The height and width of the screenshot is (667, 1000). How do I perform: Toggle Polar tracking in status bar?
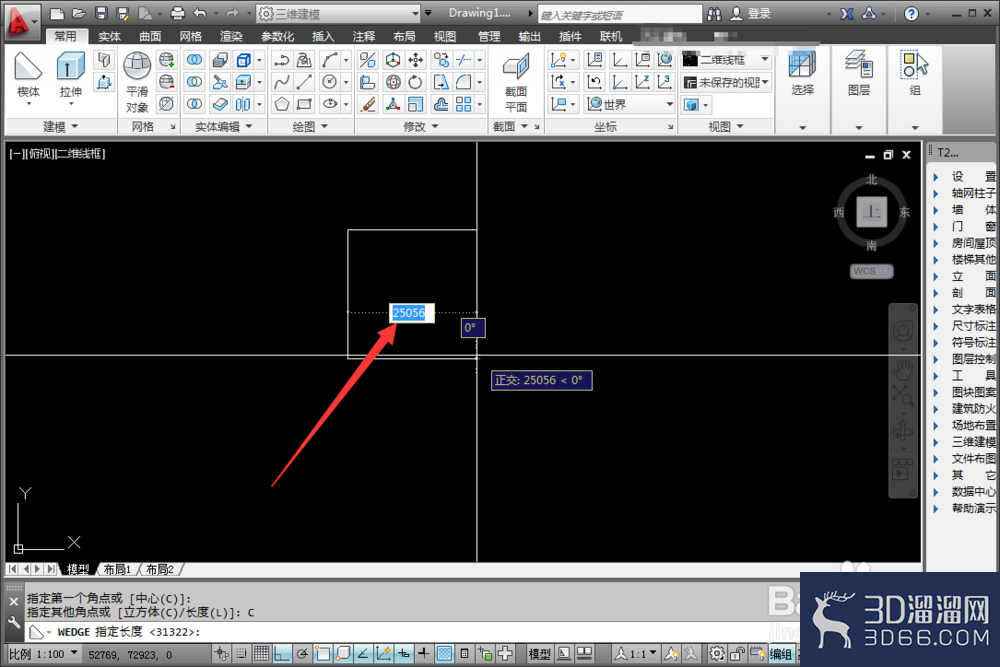pyautogui.click(x=302, y=654)
